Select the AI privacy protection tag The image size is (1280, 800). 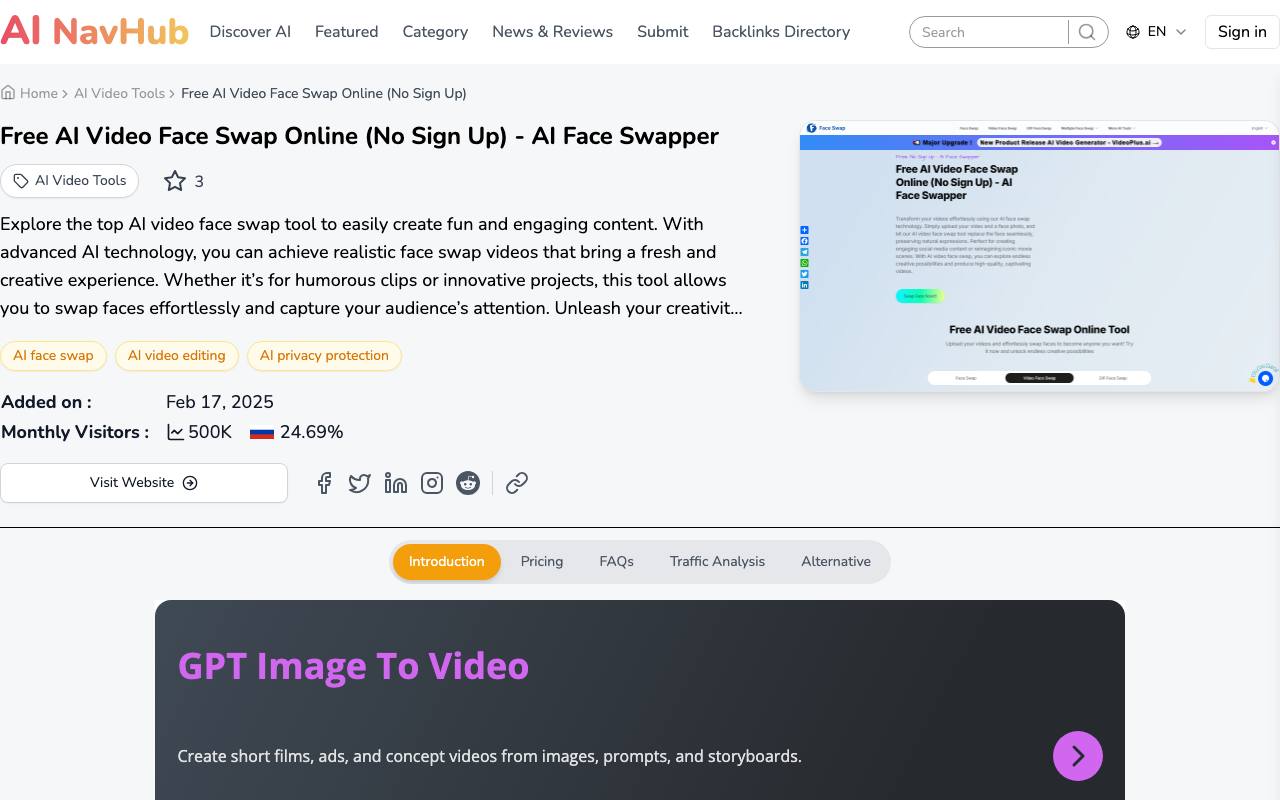click(x=324, y=356)
